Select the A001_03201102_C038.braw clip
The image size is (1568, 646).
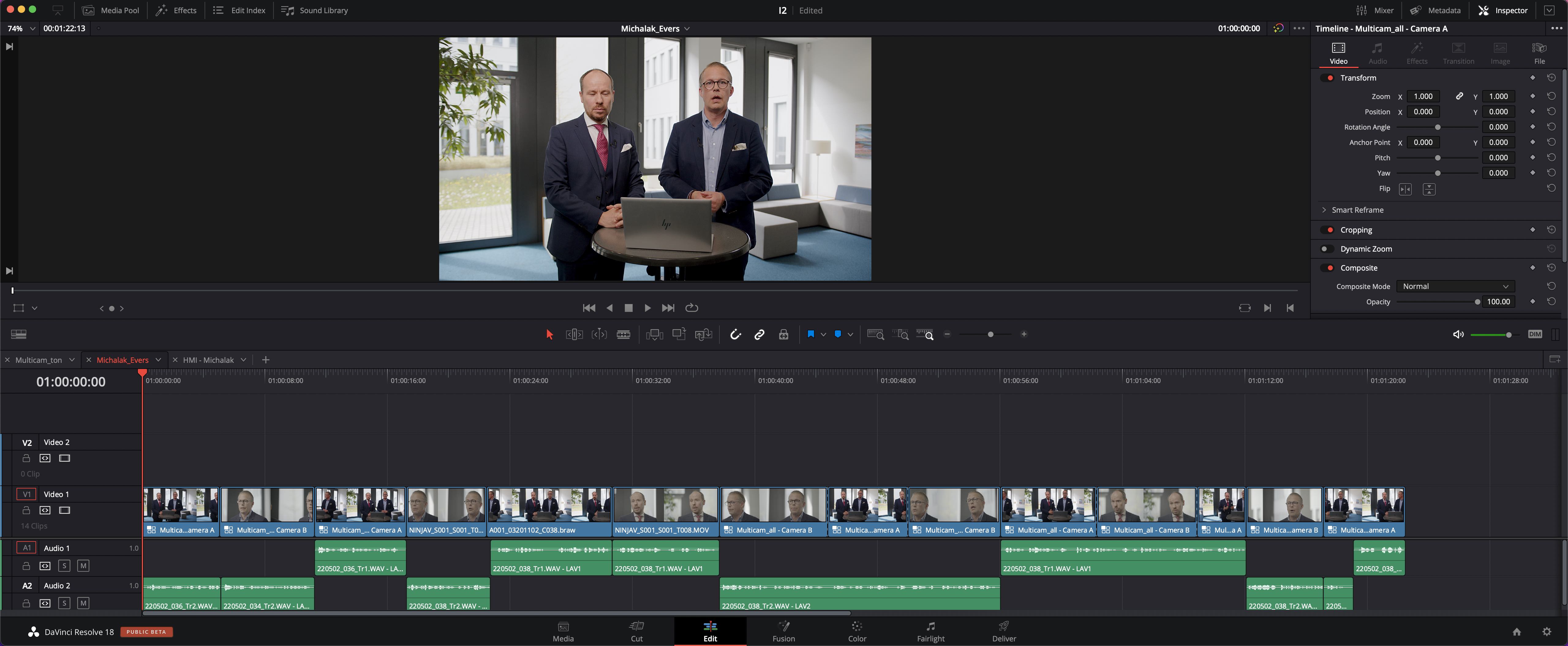[x=550, y=512]
